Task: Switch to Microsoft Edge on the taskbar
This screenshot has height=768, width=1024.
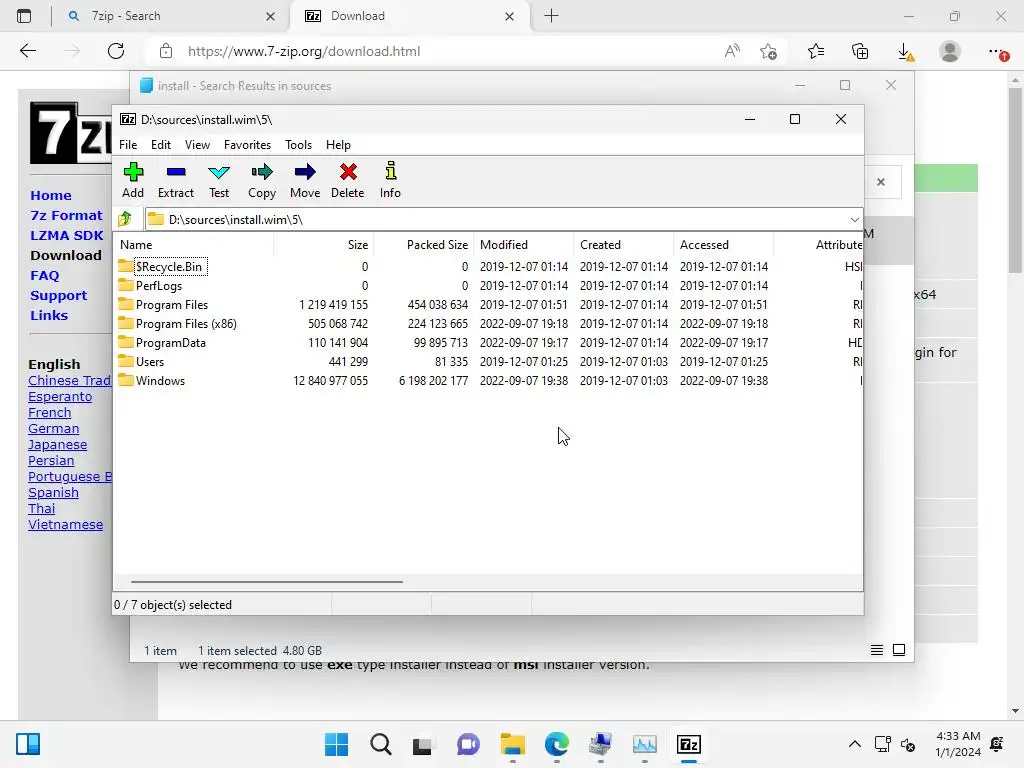Action: point(556,744)
